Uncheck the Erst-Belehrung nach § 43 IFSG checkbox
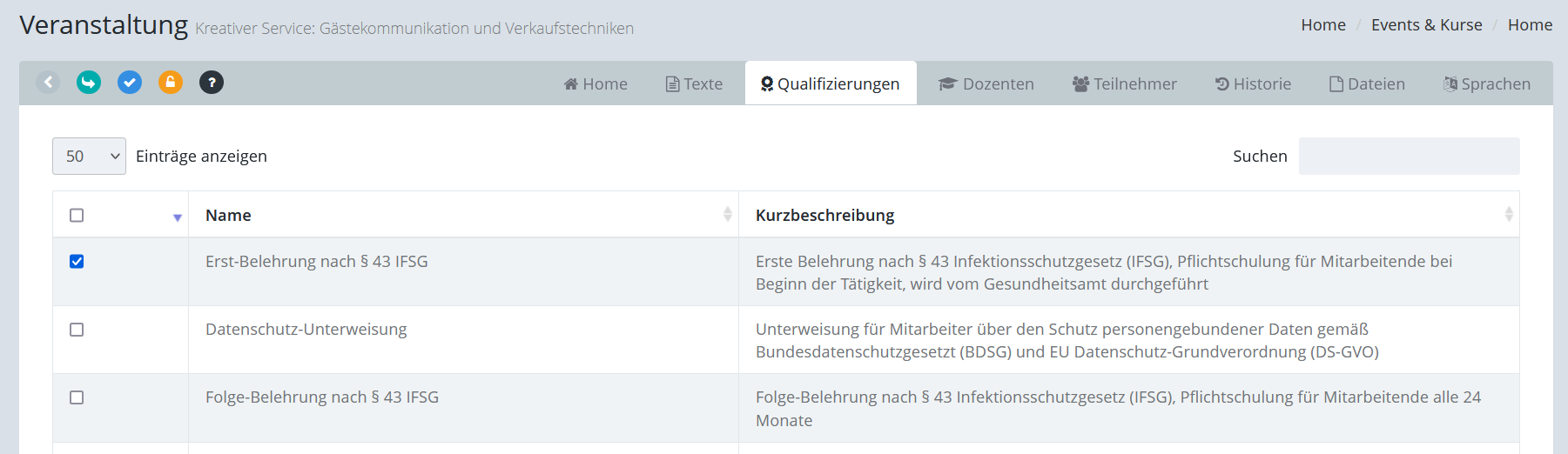The image size is (1568, 454). [x=77, y=262]
